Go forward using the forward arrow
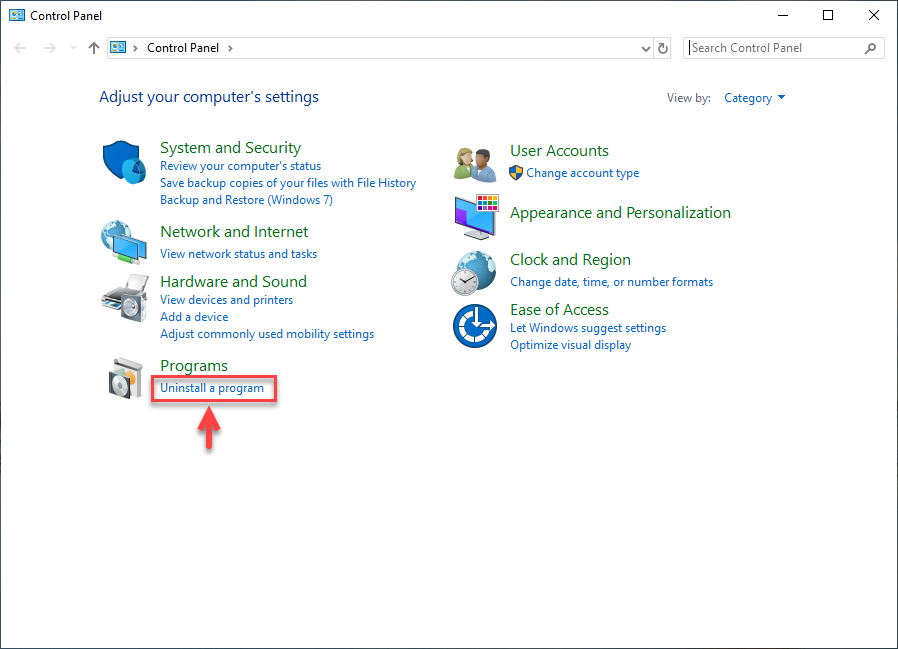 click(50, 48)
